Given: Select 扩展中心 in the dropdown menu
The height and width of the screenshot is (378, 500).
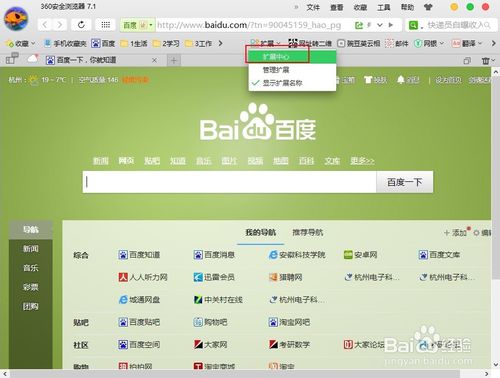Looking at the screenshot, I should point(292,57).
